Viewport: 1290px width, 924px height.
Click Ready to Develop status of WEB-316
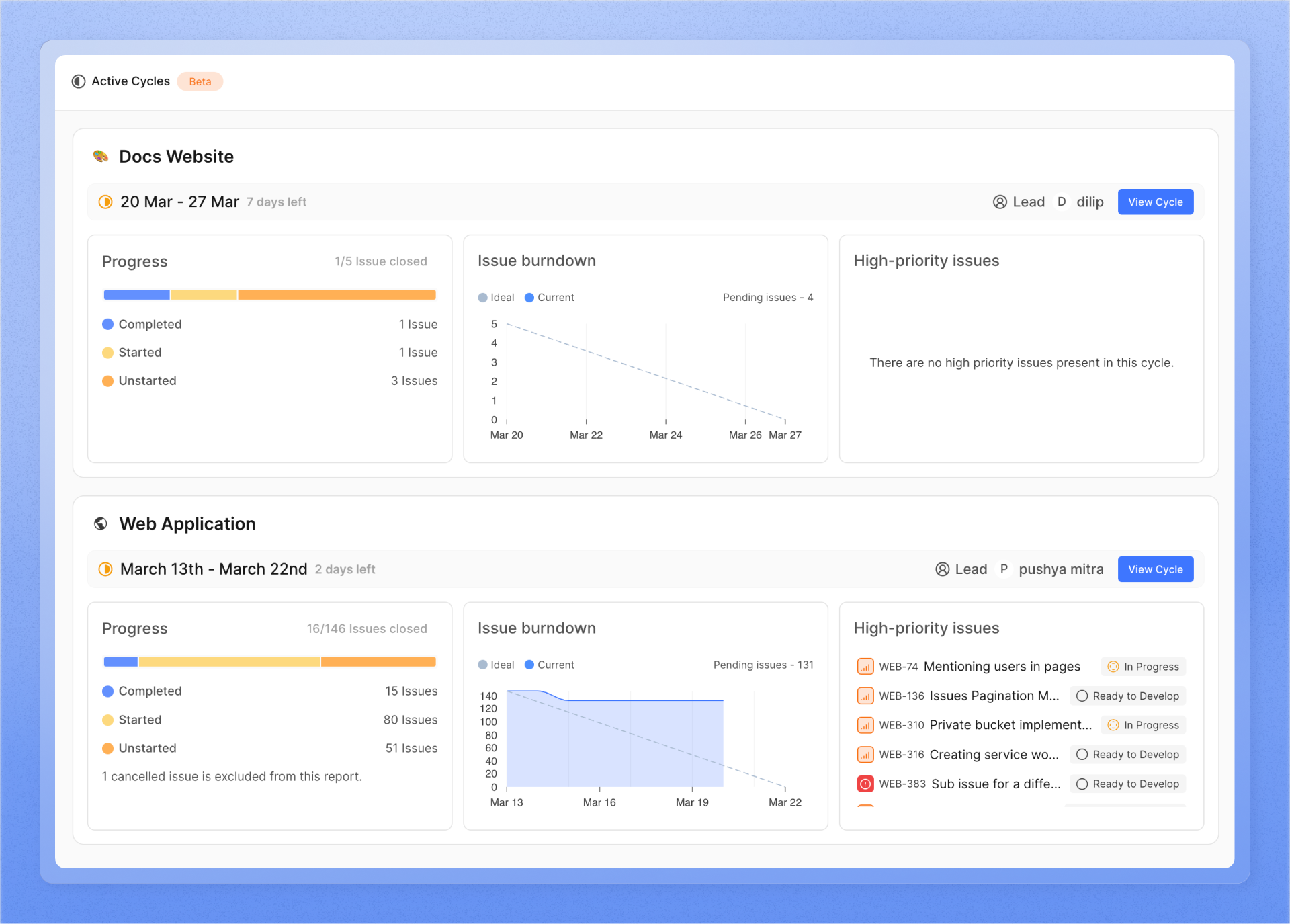pos(1128,755)
